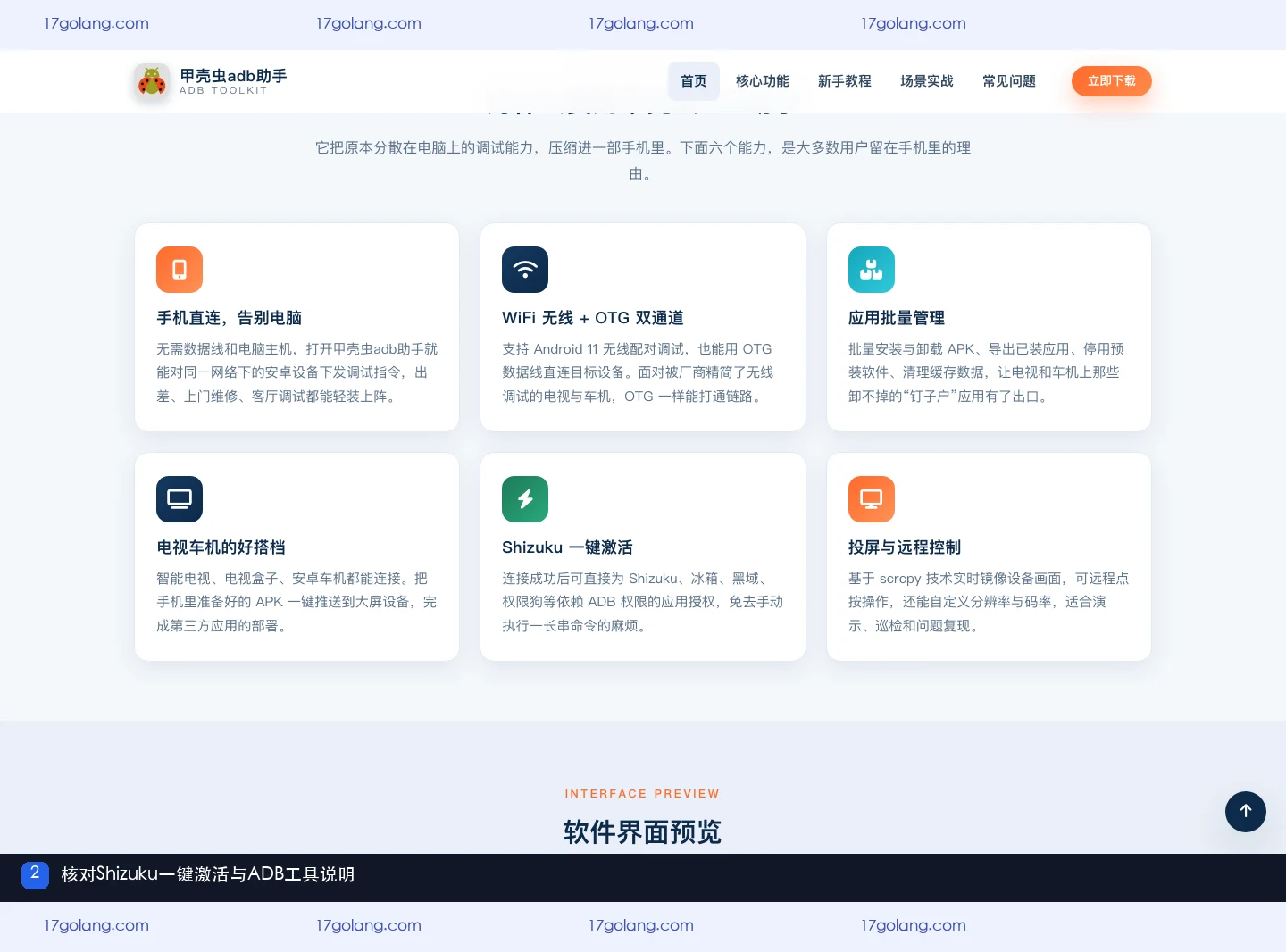Click the heading 应用批量管理
Image resolution: width=1286 pixels, height=952 pixels.
897,318
